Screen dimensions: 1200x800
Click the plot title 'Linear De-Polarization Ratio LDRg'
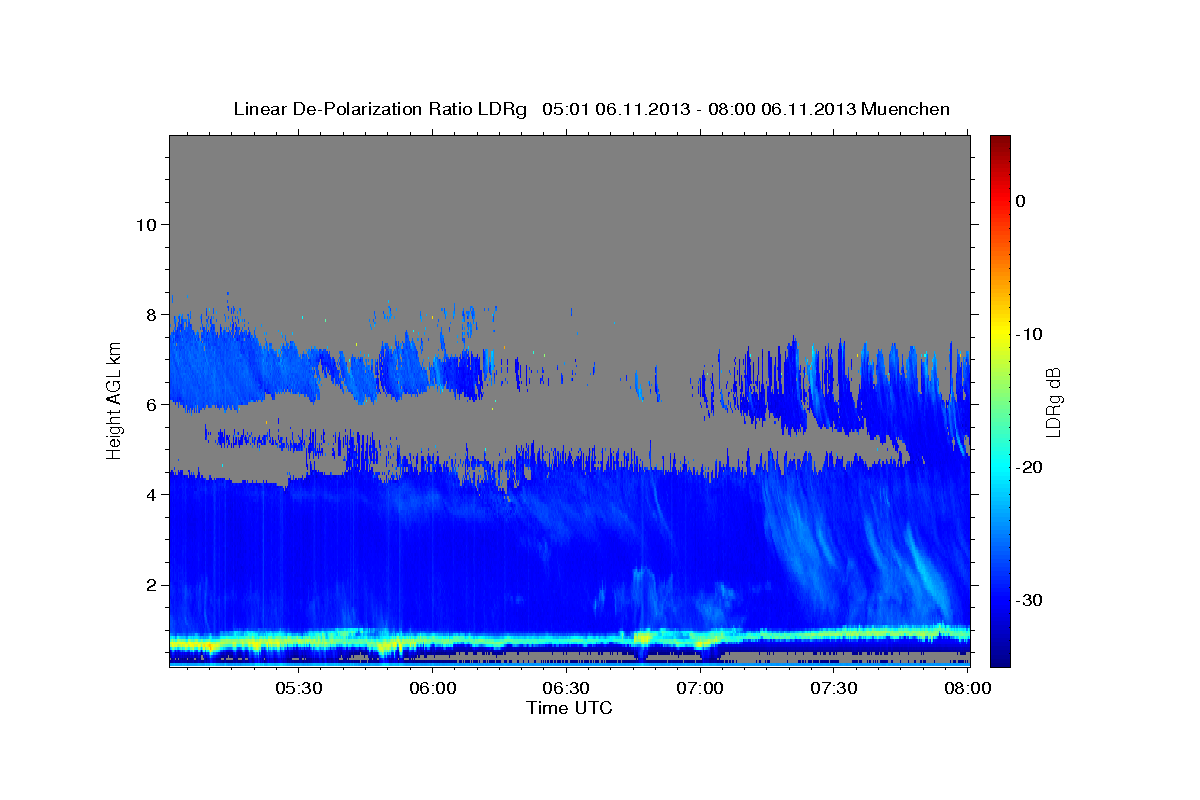click(x=380, y=109)
